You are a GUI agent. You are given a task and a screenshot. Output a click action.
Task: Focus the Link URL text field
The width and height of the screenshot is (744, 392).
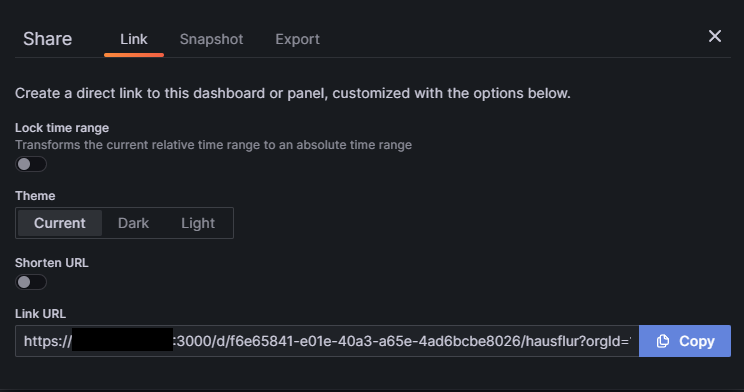327,341
